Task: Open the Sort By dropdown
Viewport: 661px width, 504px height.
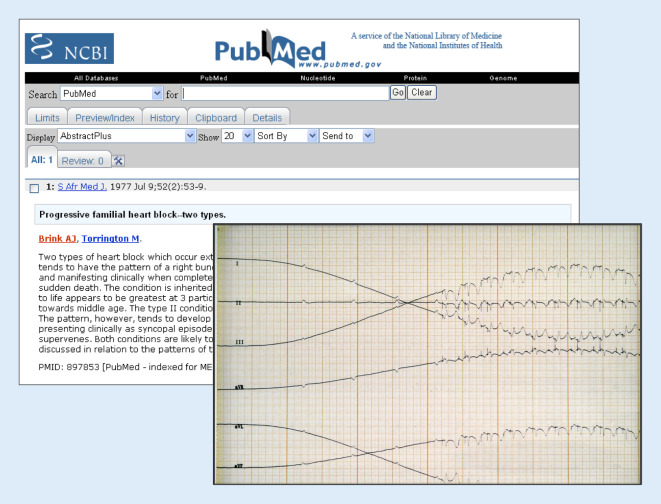Action: (286, 136)
